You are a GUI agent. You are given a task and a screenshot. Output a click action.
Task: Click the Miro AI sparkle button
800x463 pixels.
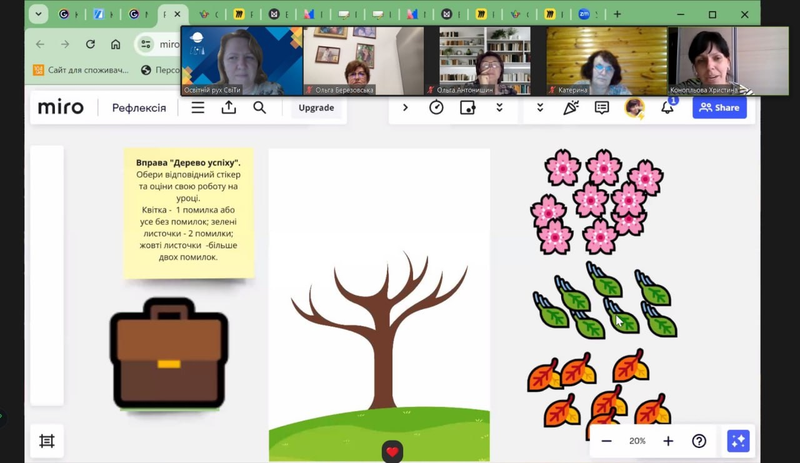click(738, 441)
